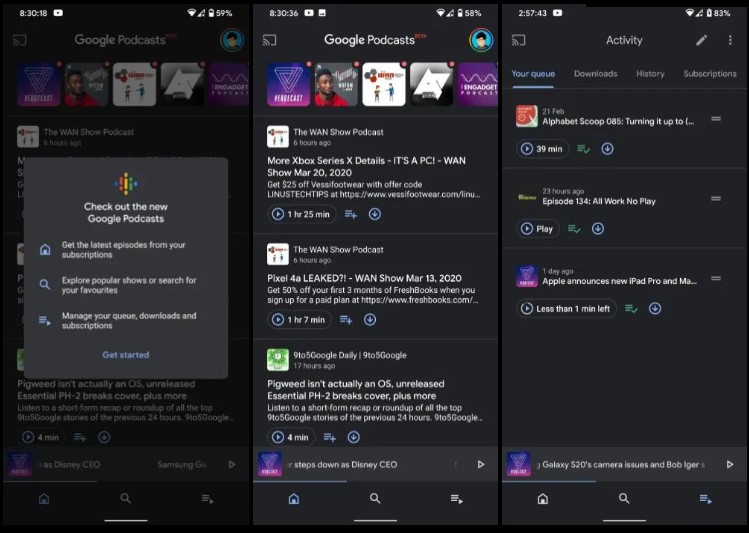Open "Episode 134: All Work No Play" title
This screenshot has width=749, height=533.
click(599, 201)
